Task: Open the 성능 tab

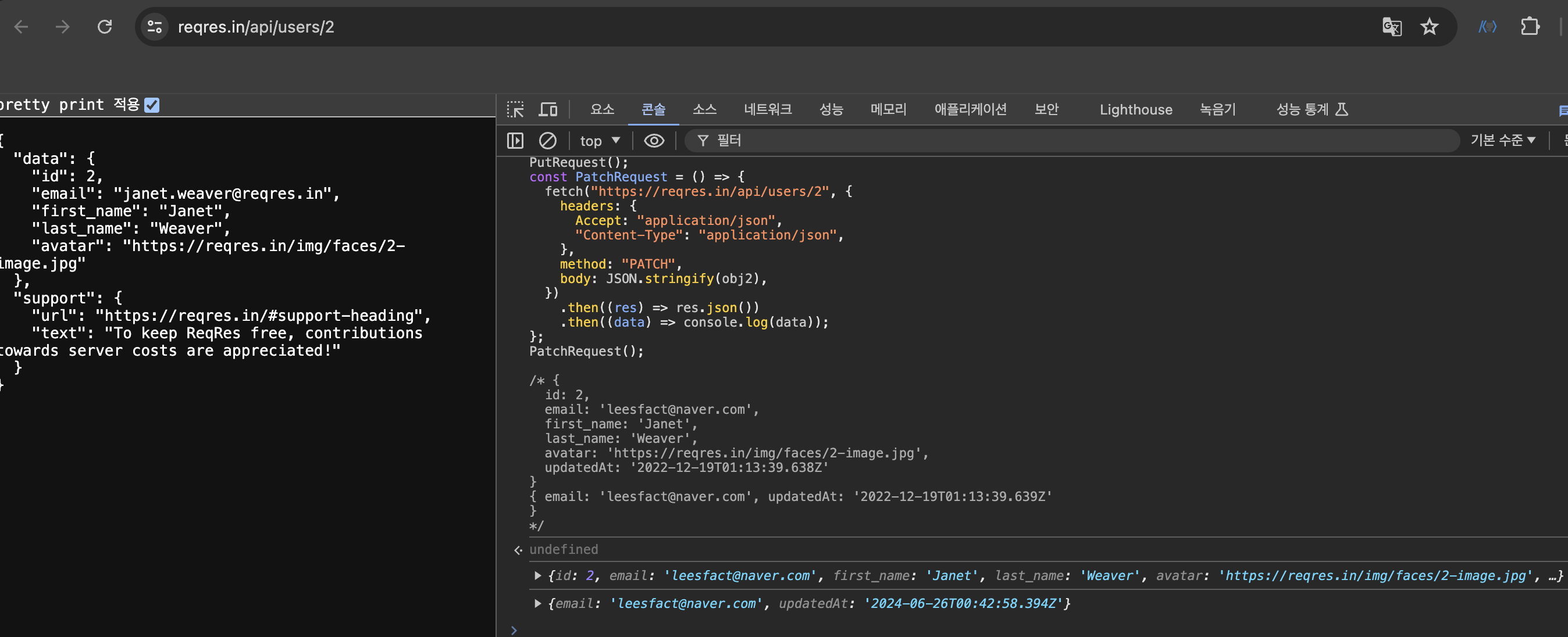Action: click(831, 109)
